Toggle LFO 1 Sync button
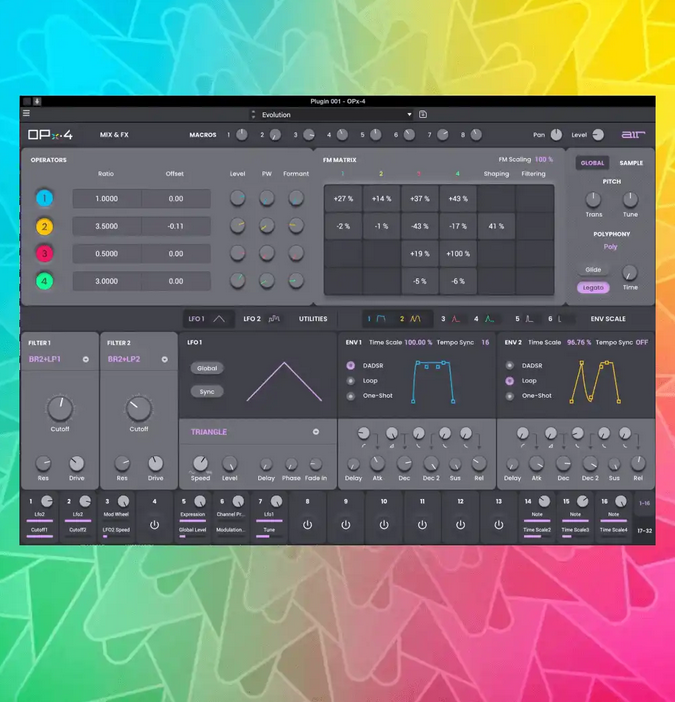 207,391
